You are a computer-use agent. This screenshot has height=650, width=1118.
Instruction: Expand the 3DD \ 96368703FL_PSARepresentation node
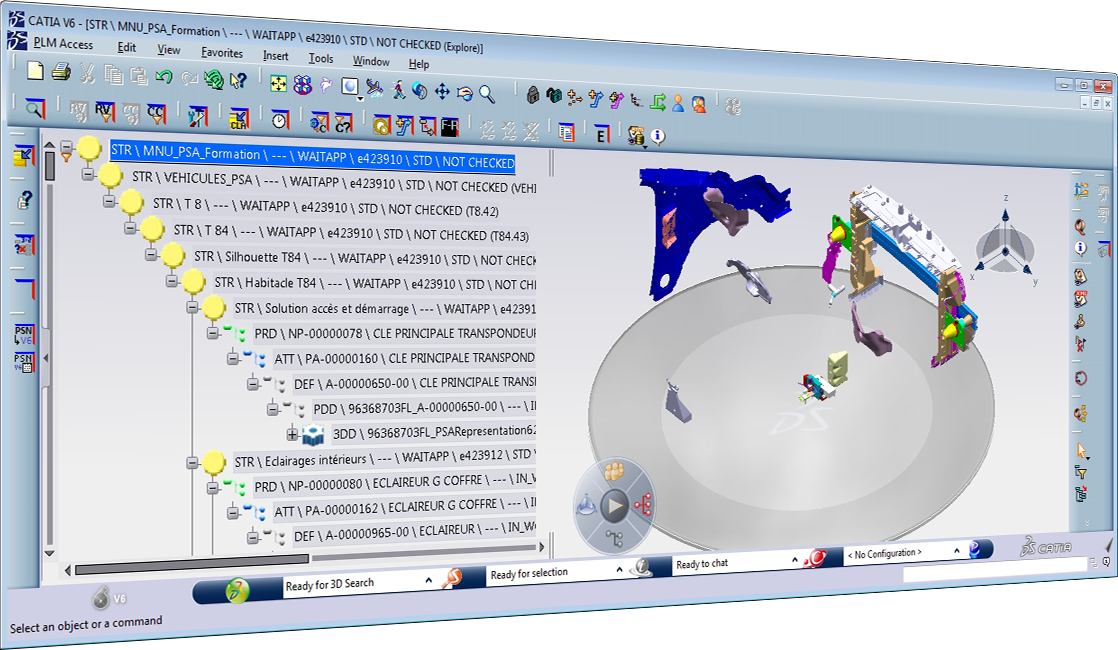[x=292, y=433]
